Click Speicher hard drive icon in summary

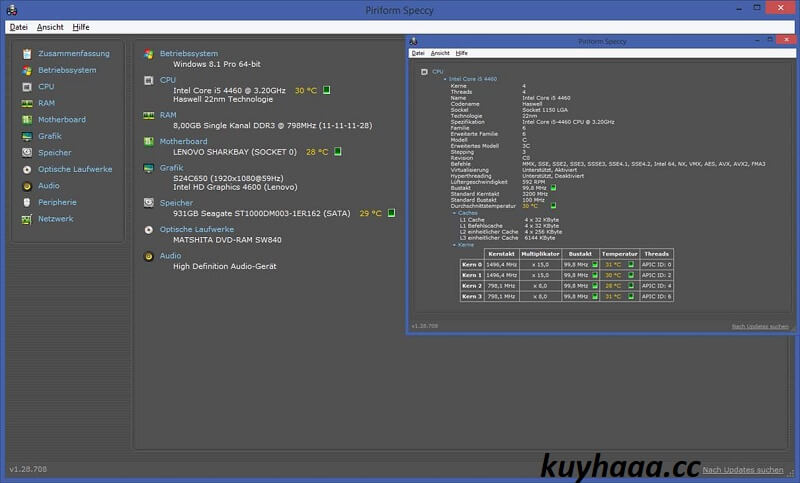tap(148, 203)
